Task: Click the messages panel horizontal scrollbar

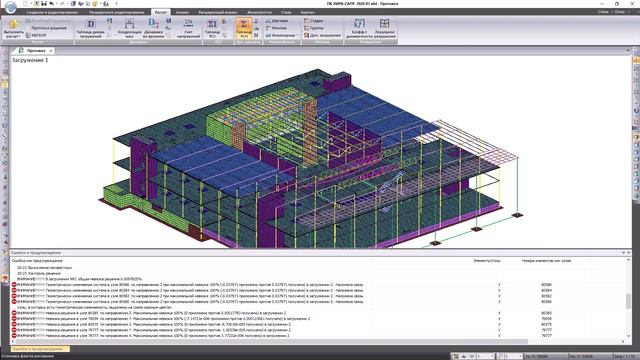Action: [x=271, y=341]
